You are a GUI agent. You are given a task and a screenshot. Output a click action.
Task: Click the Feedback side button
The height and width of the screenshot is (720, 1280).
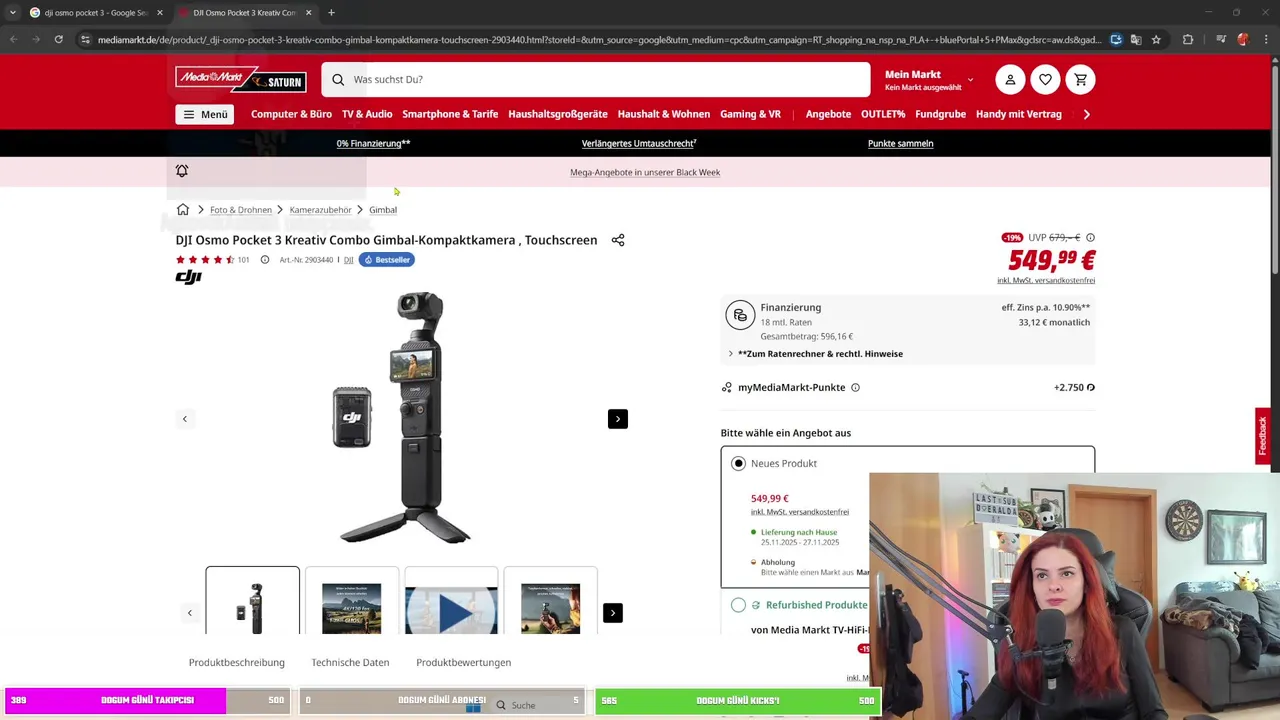pyautogui.click(x=1263, y=436)
